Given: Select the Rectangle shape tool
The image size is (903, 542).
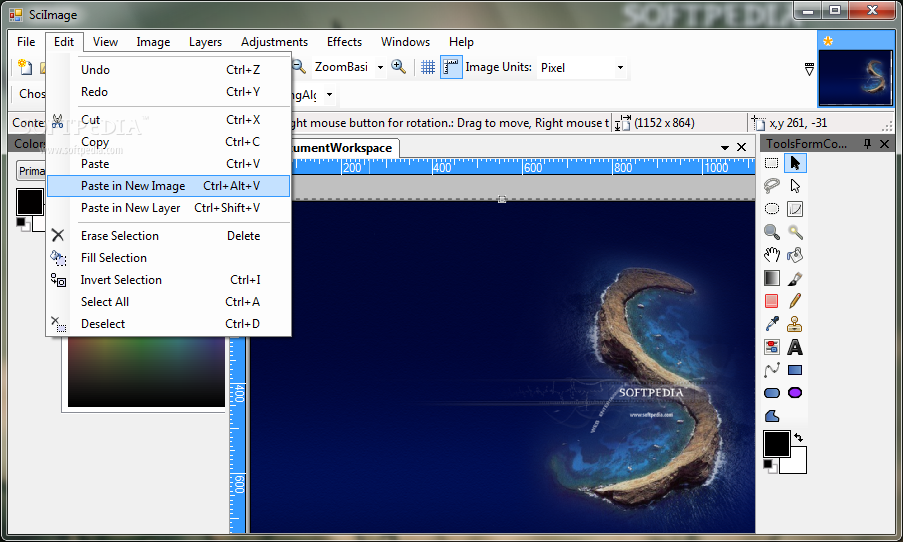Looking at the screenshot, I should 795,370.
